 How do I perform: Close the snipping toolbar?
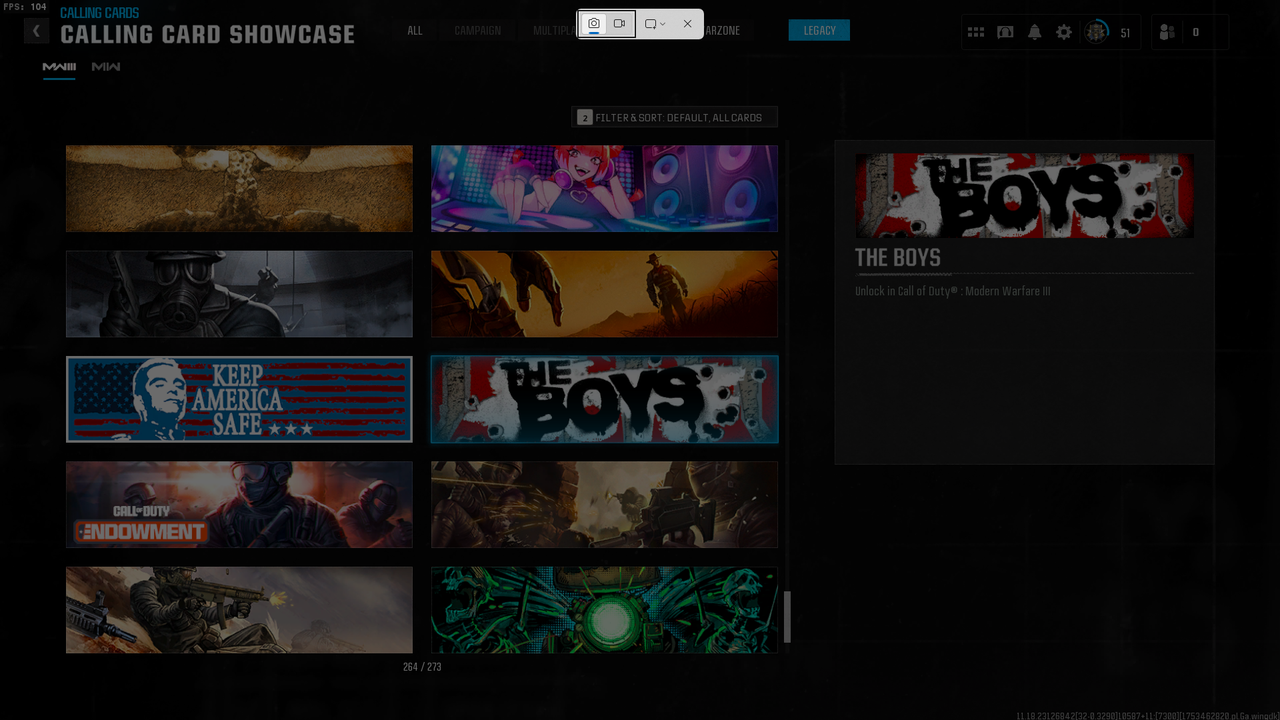tap(687, 24)
